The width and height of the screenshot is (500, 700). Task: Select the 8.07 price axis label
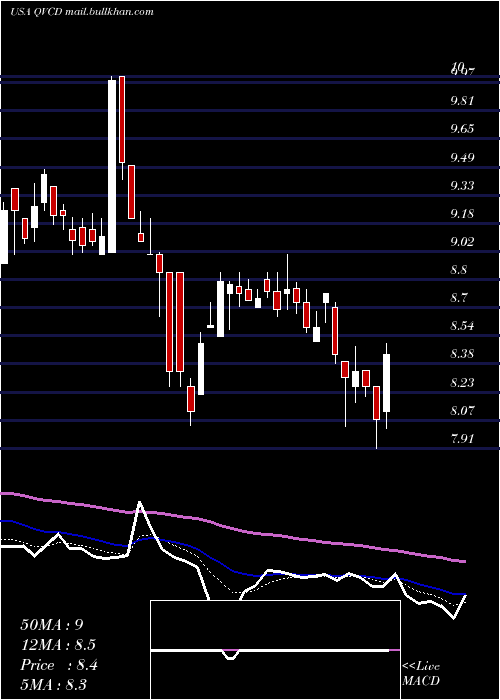tap(462, 411)
